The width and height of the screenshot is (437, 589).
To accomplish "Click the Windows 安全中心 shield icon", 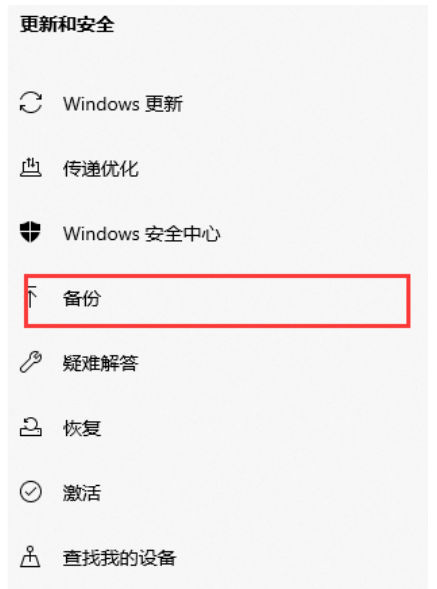I will (30, 232).
